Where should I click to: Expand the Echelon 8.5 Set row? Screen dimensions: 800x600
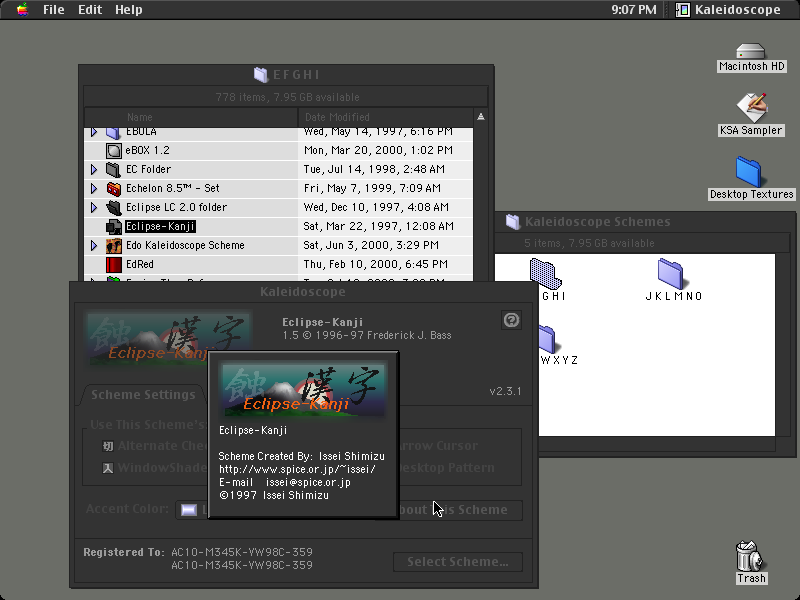point(94,188)
